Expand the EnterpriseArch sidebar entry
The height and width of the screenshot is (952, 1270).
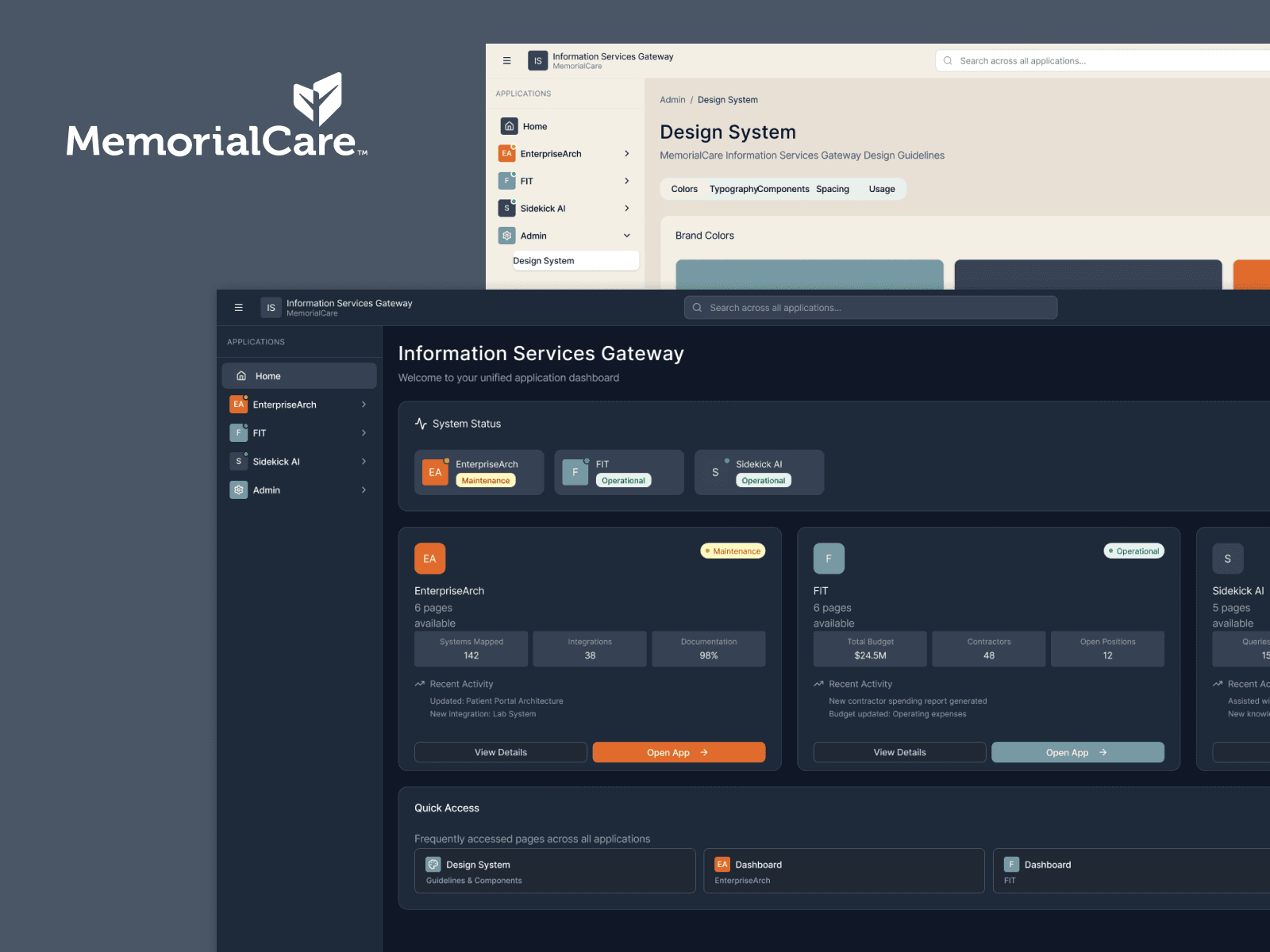point(364,404)
